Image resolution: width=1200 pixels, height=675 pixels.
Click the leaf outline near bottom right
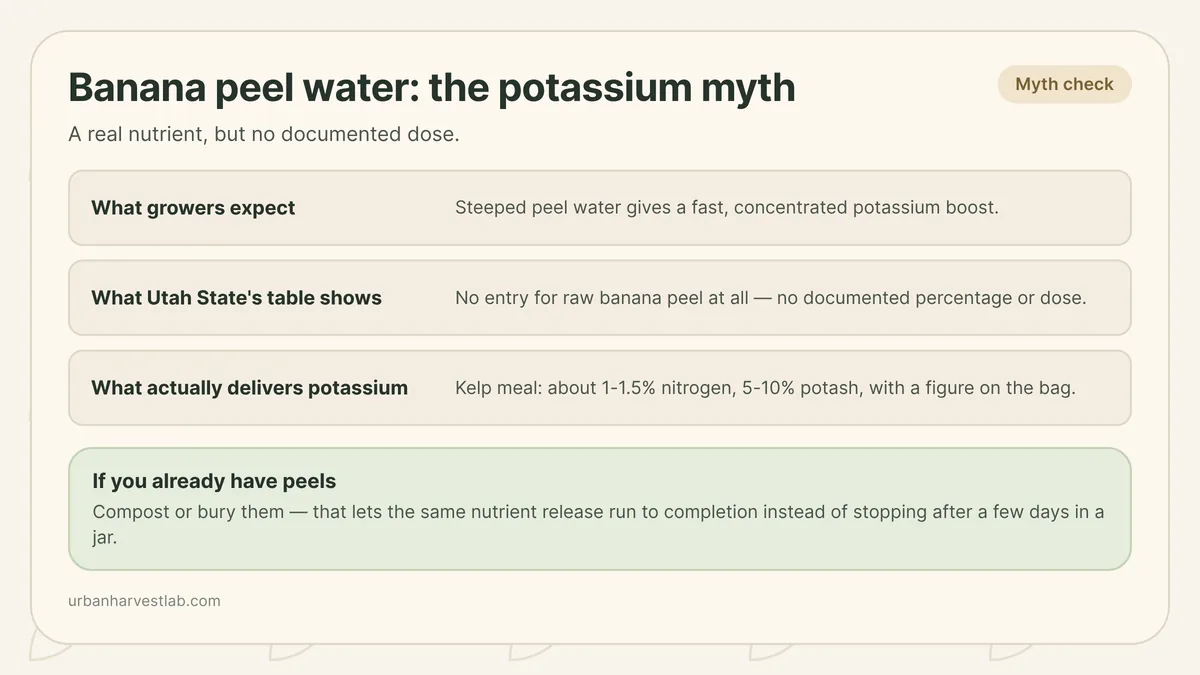1012,651
